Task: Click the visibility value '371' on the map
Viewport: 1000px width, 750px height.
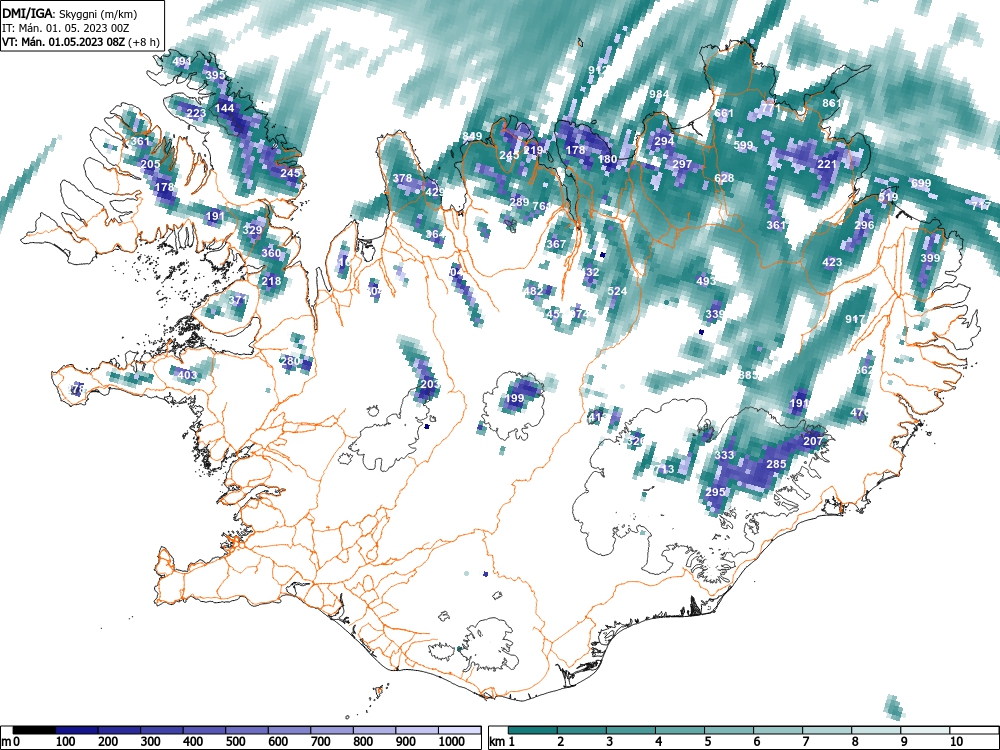Action: [x=237, y=299]
